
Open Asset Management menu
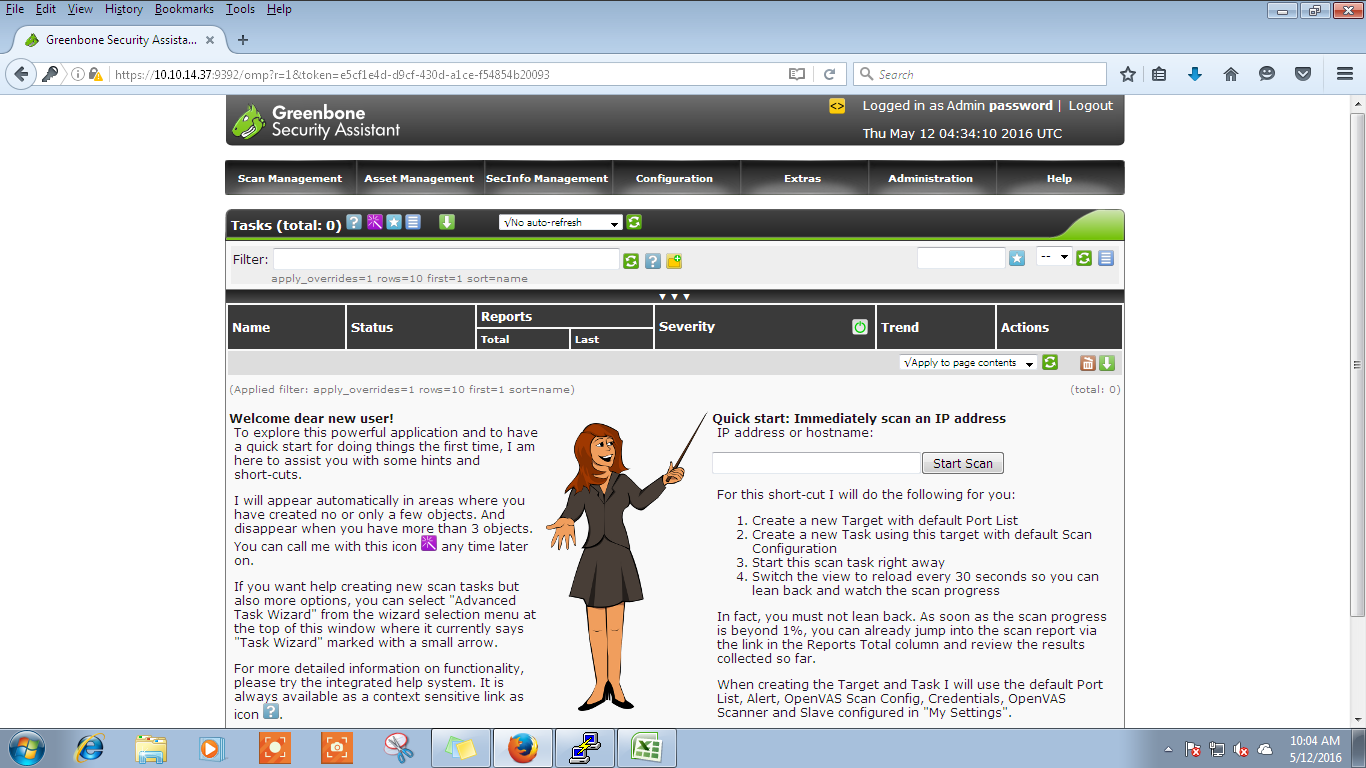click(x=419, y=178)
